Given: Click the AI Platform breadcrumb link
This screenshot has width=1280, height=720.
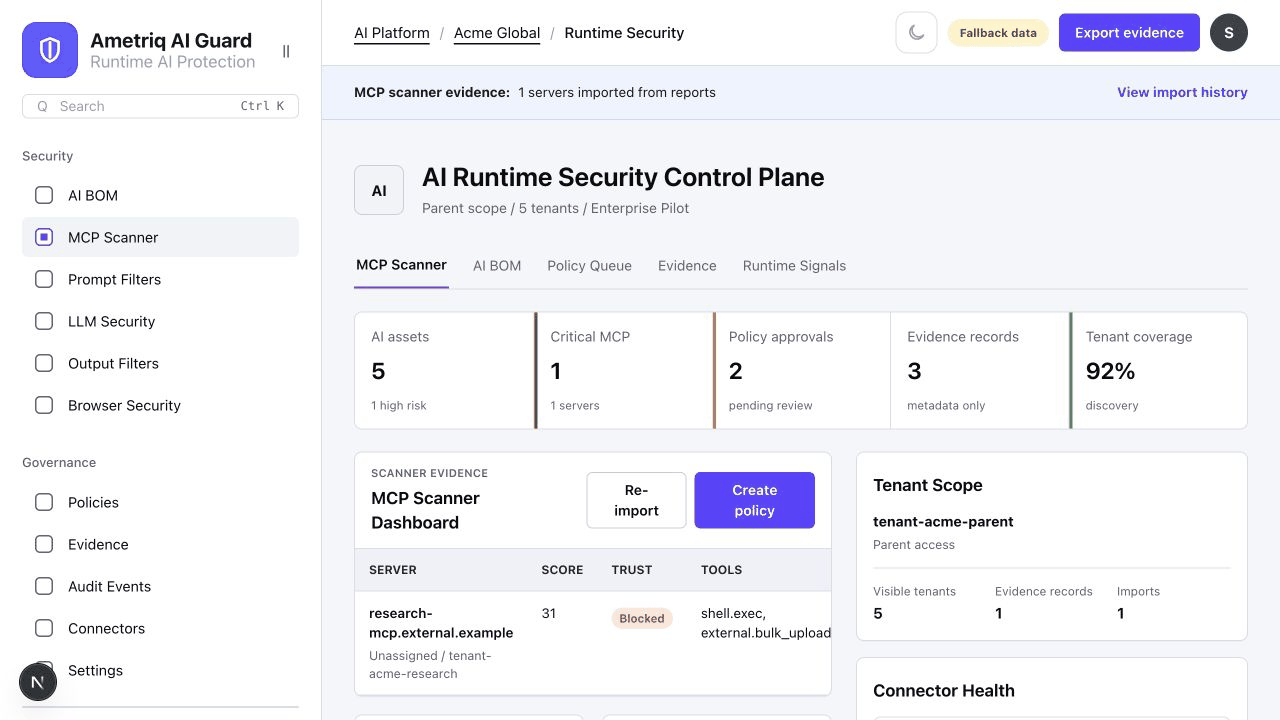Looking at the screenshot, I should 392,33.
